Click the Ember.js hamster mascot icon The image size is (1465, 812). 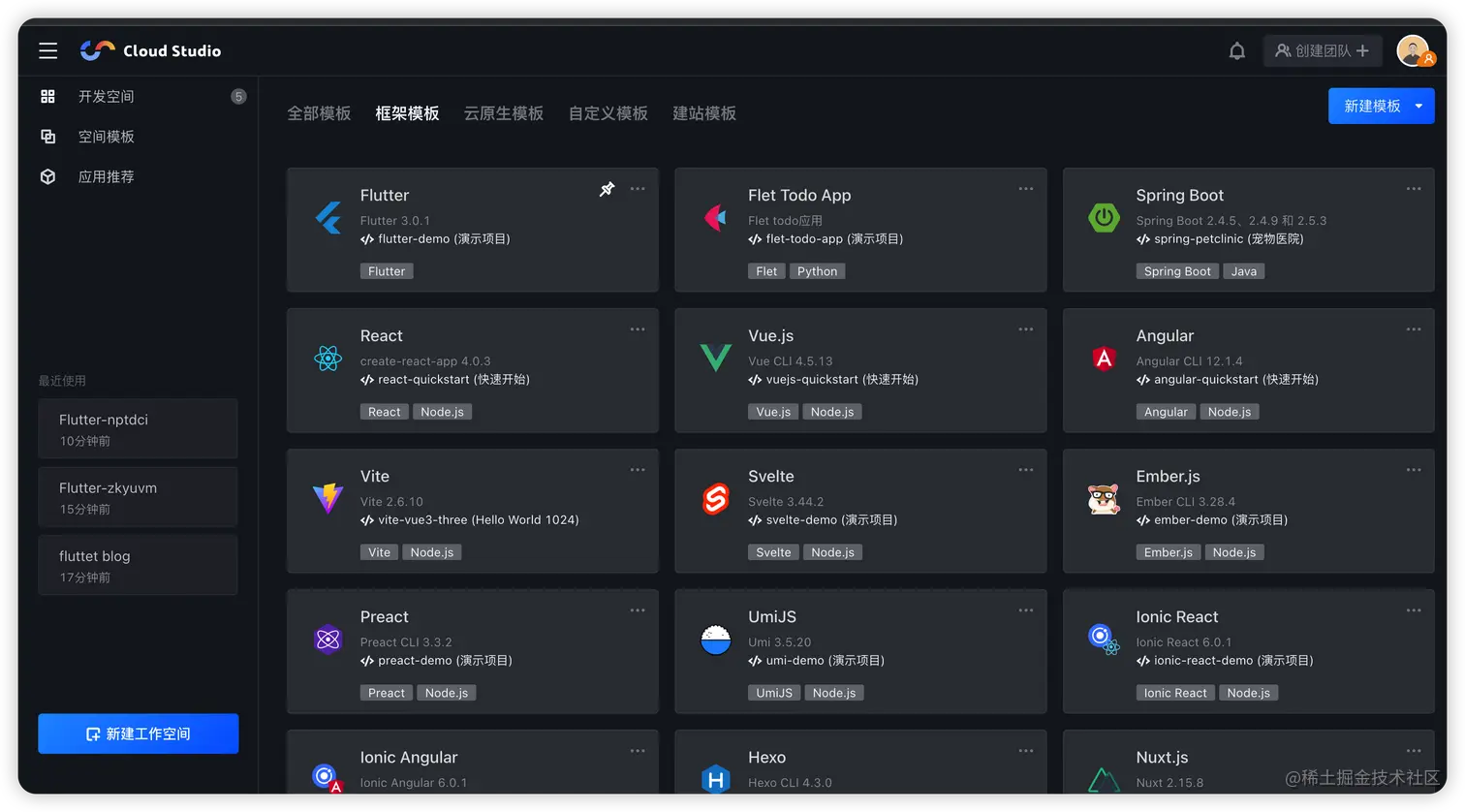tap(1104, 499)
